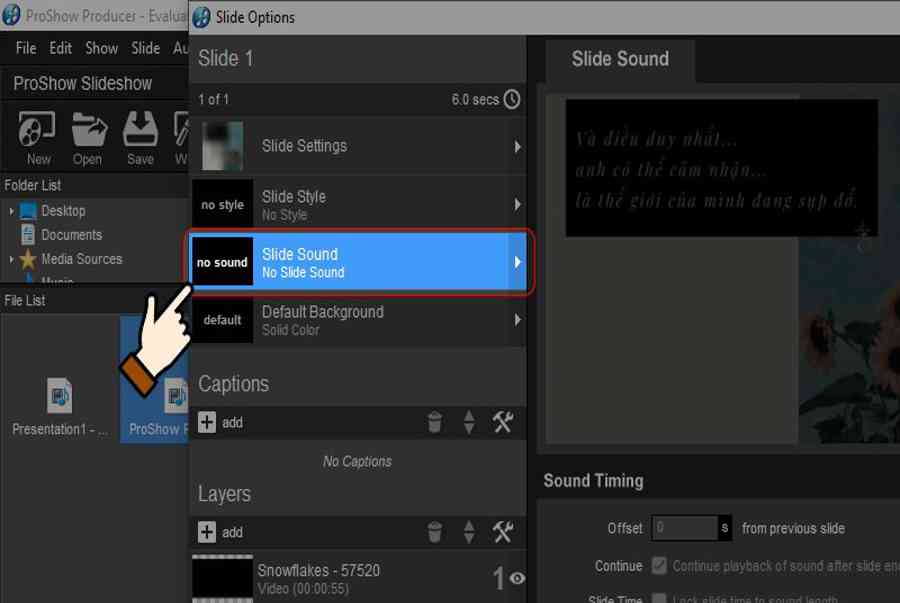Delete caption using Captions trash icon
The image size is (900, 603).
pos(434,423)
